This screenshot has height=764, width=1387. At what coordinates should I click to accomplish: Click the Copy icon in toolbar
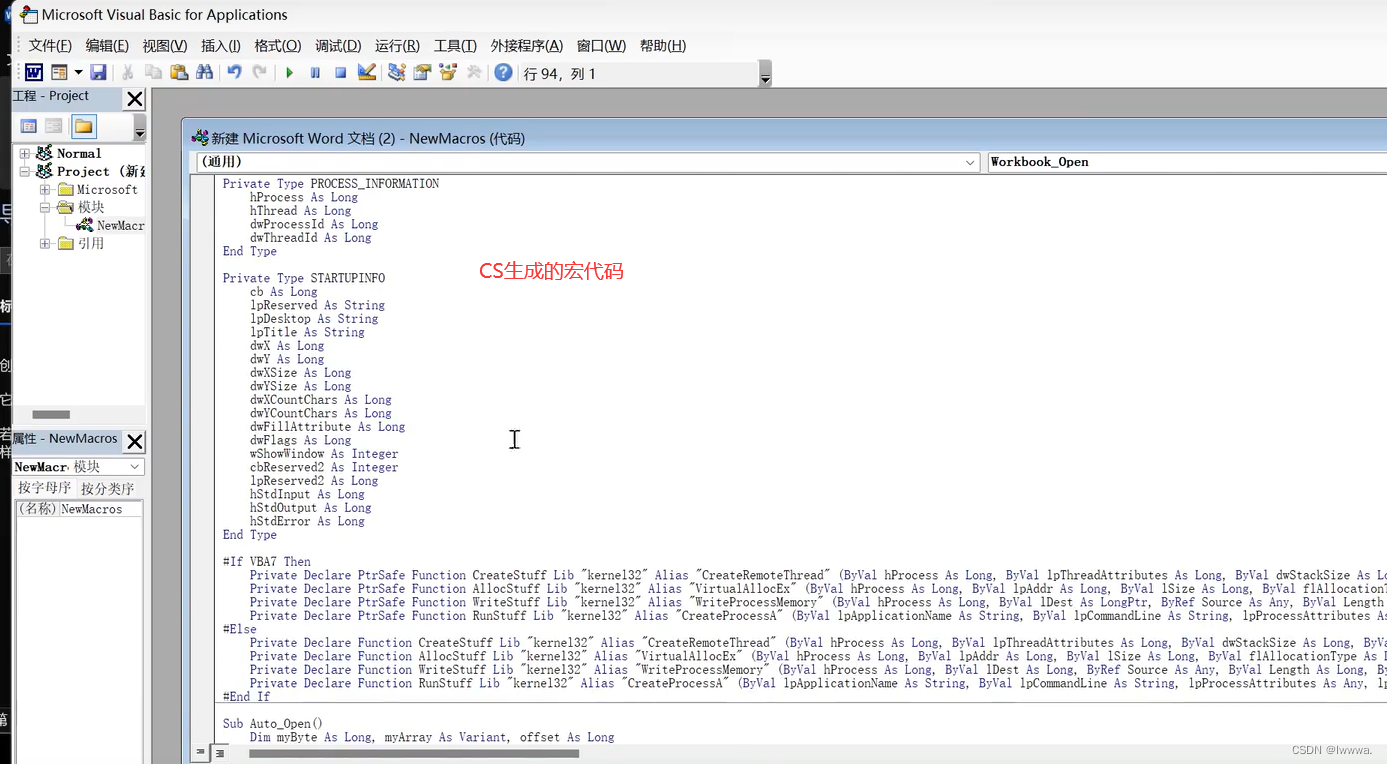coord(153,72)
